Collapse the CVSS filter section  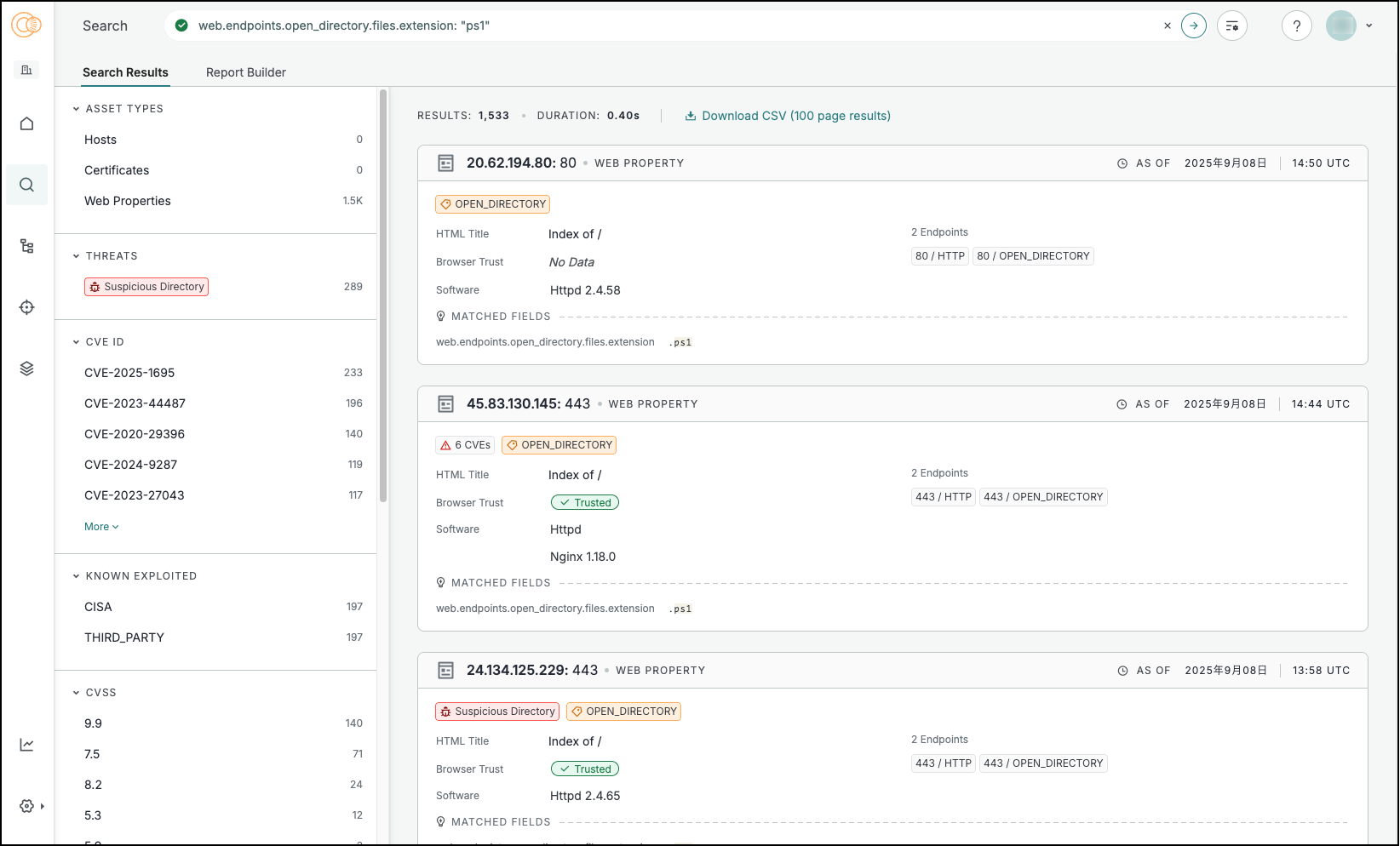[76, 693]
